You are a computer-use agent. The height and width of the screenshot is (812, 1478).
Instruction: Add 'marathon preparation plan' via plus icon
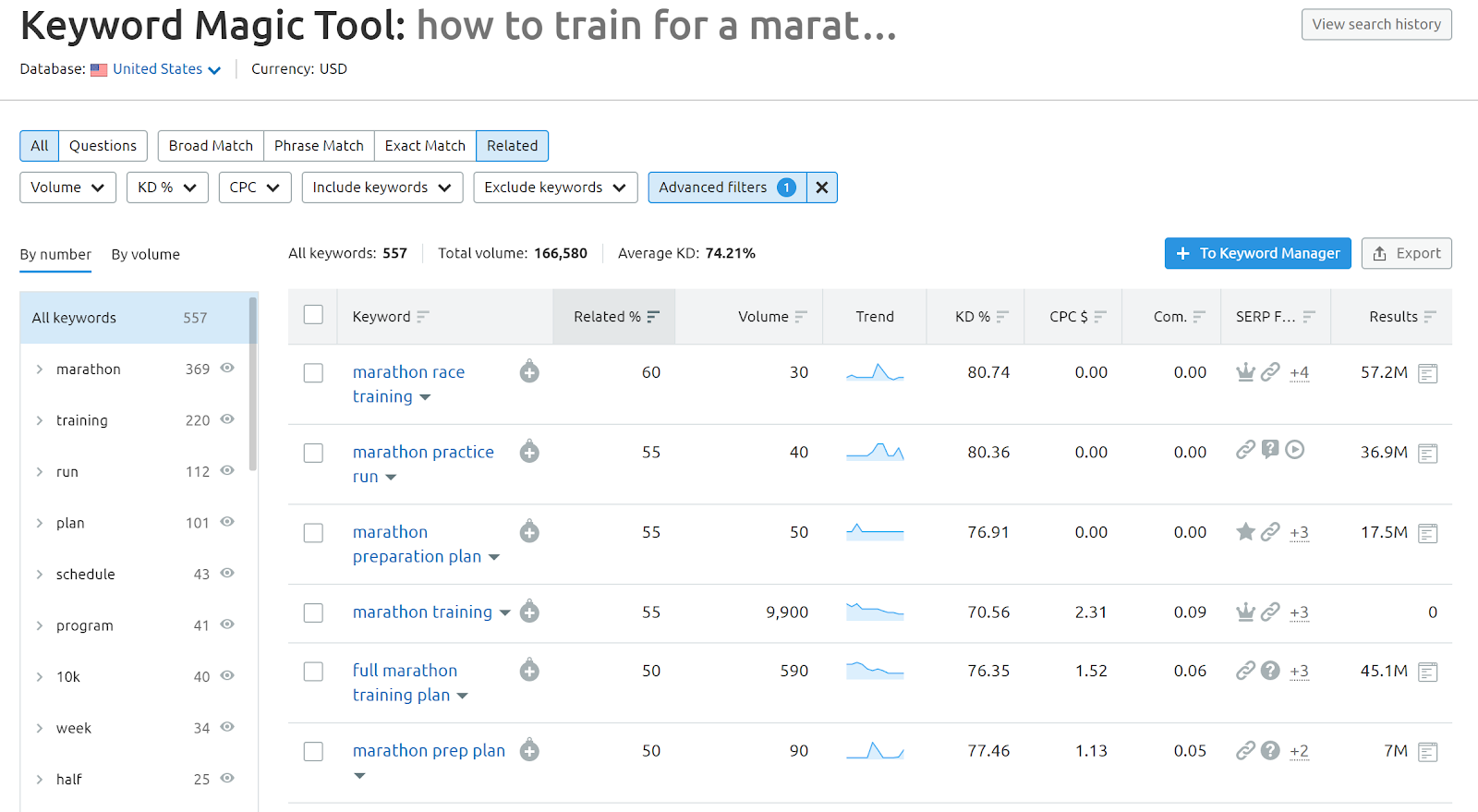pyautogui.click(x=529, y=531)
